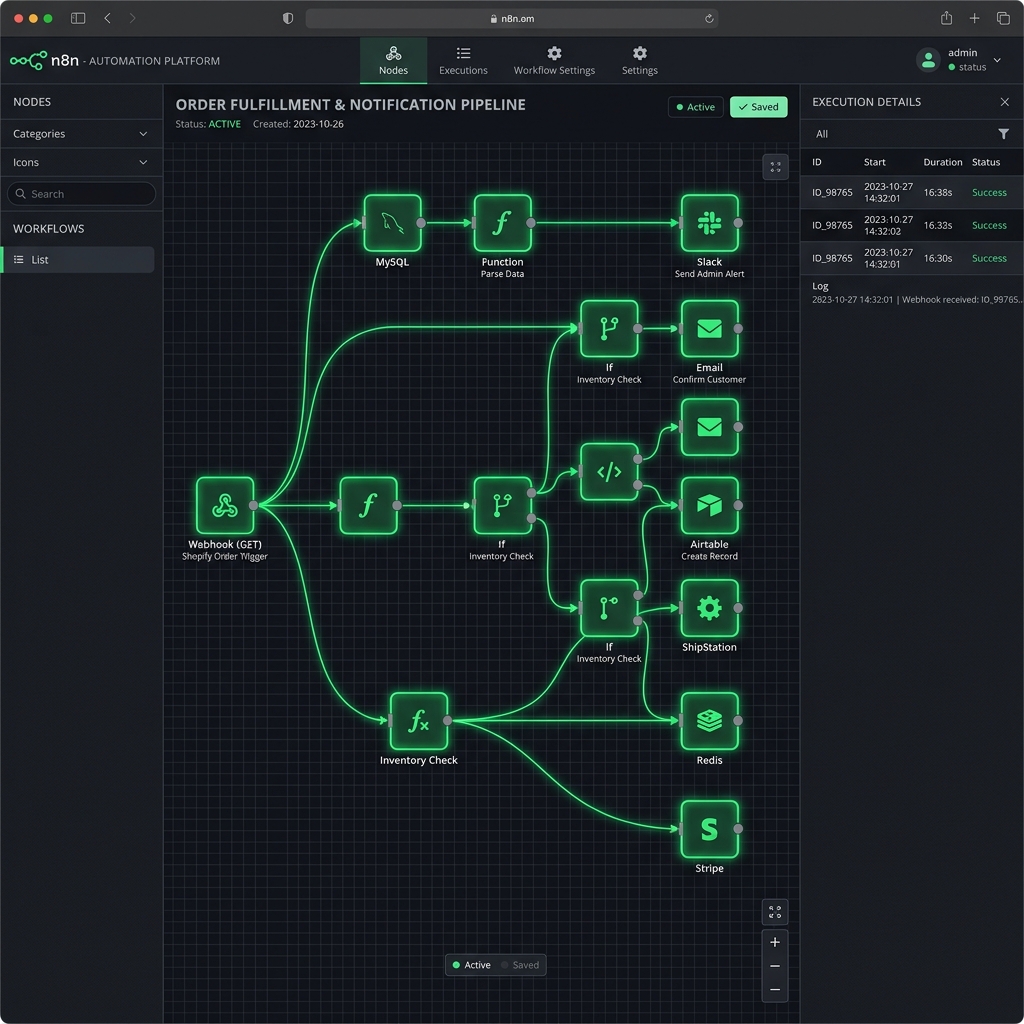Go back with the browser back arrow
Viewport: 1024px width, 1024px height.
click(107, 18)
